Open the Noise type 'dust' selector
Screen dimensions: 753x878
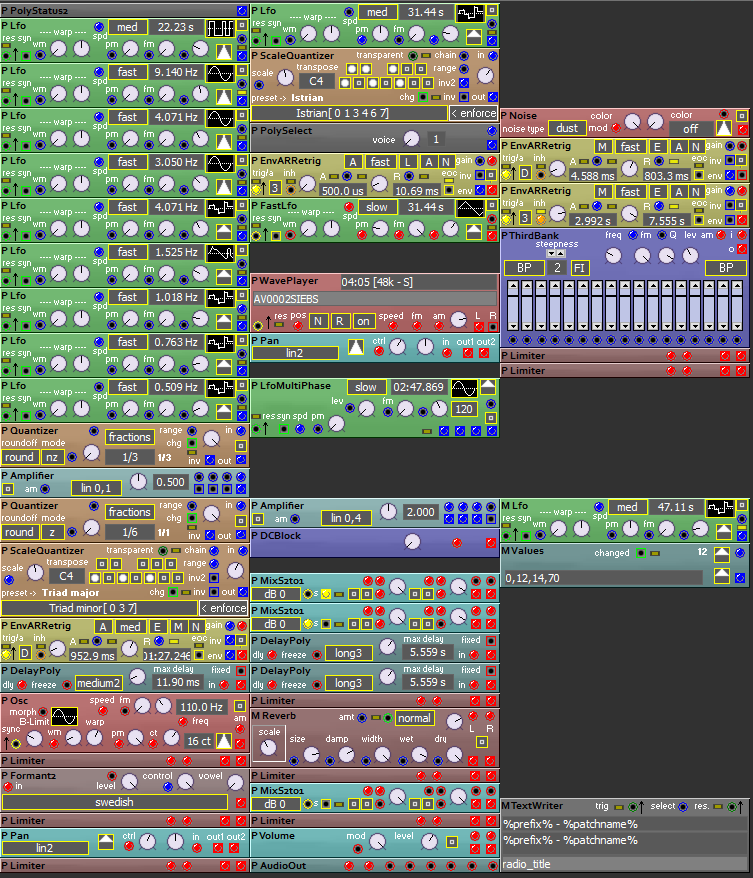[x=570, y=129]
